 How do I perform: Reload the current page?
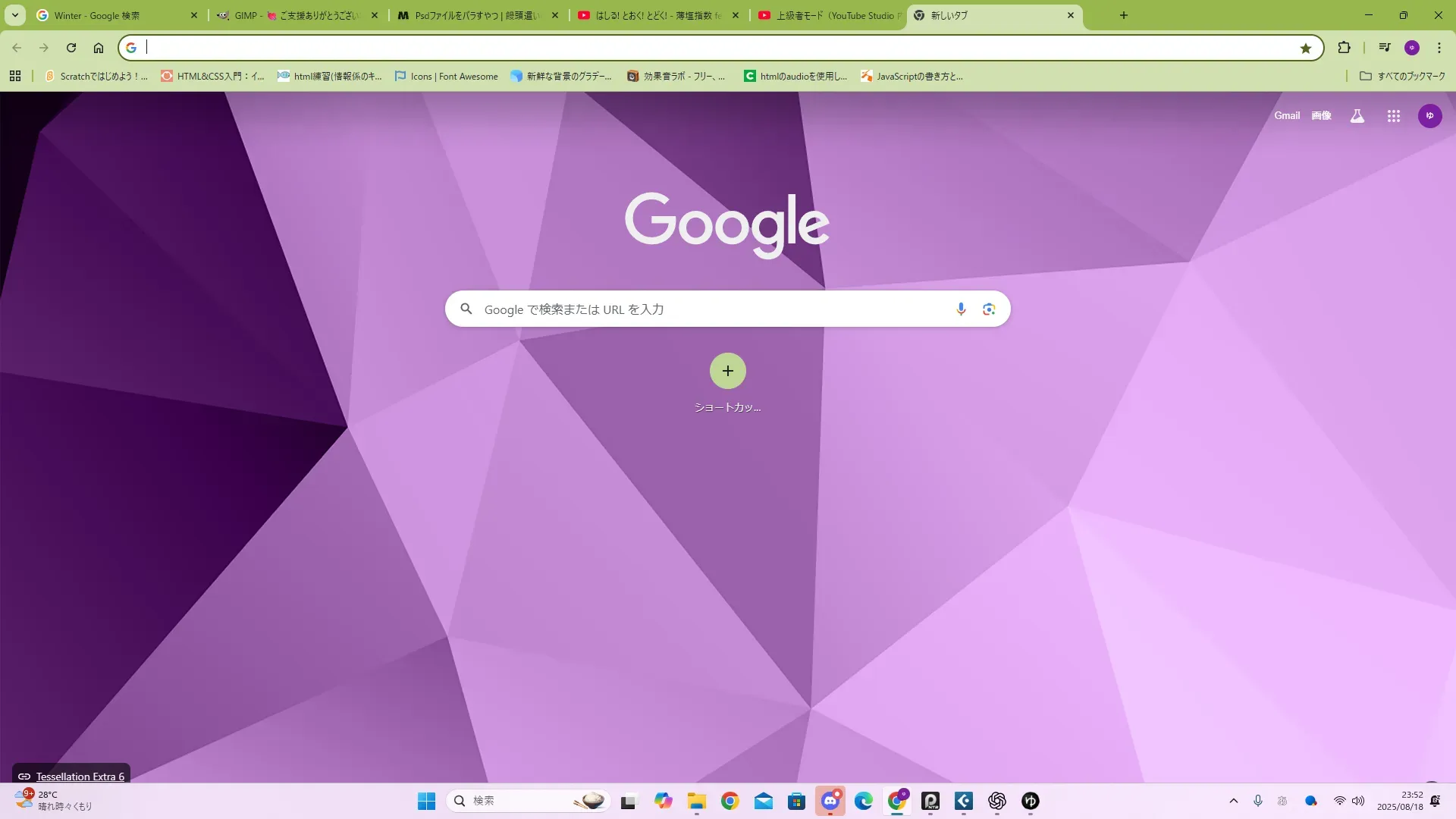[71, 48]
